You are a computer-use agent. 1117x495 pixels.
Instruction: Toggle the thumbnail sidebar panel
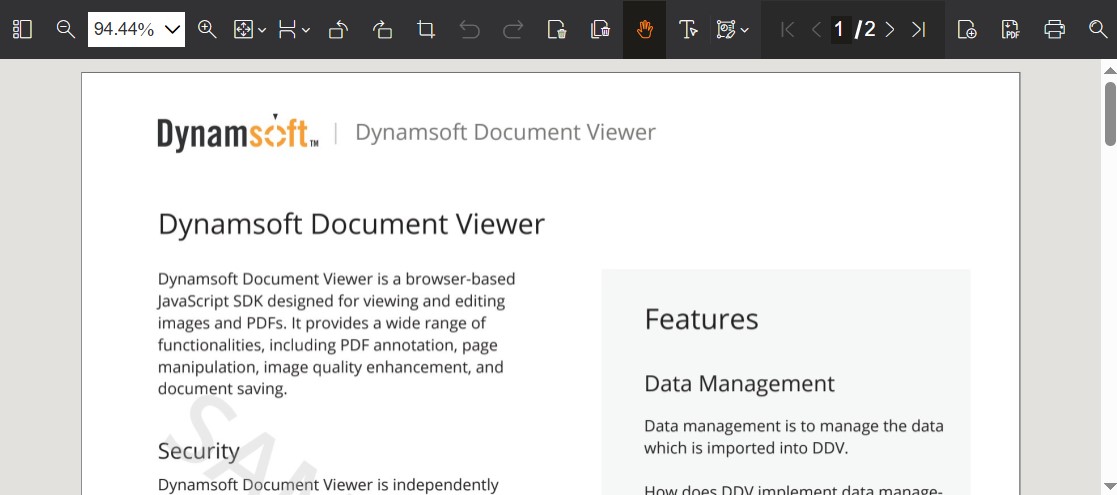pos(22,30)
